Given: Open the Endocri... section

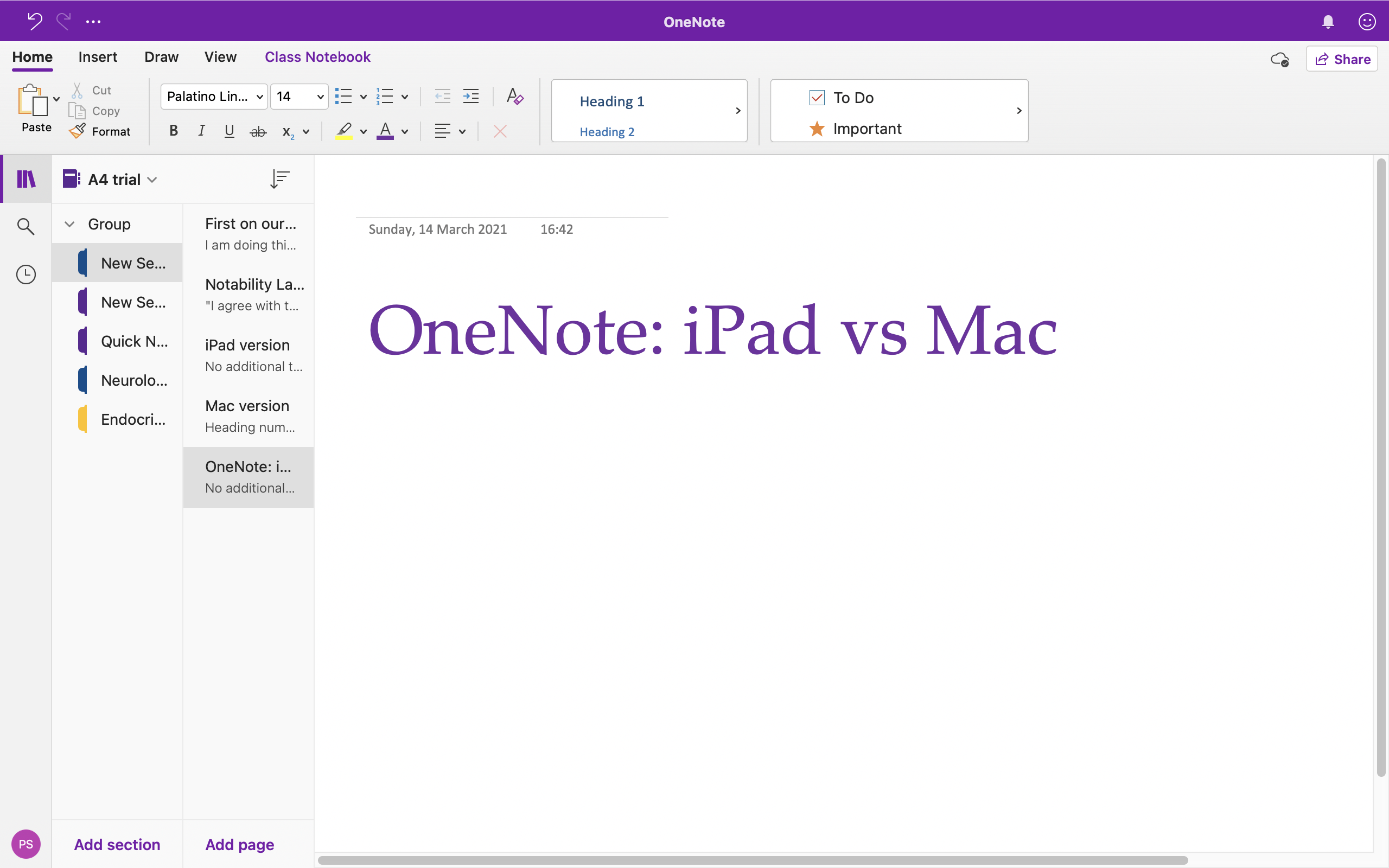Looking at the screenshot, I should click(117, 419).
